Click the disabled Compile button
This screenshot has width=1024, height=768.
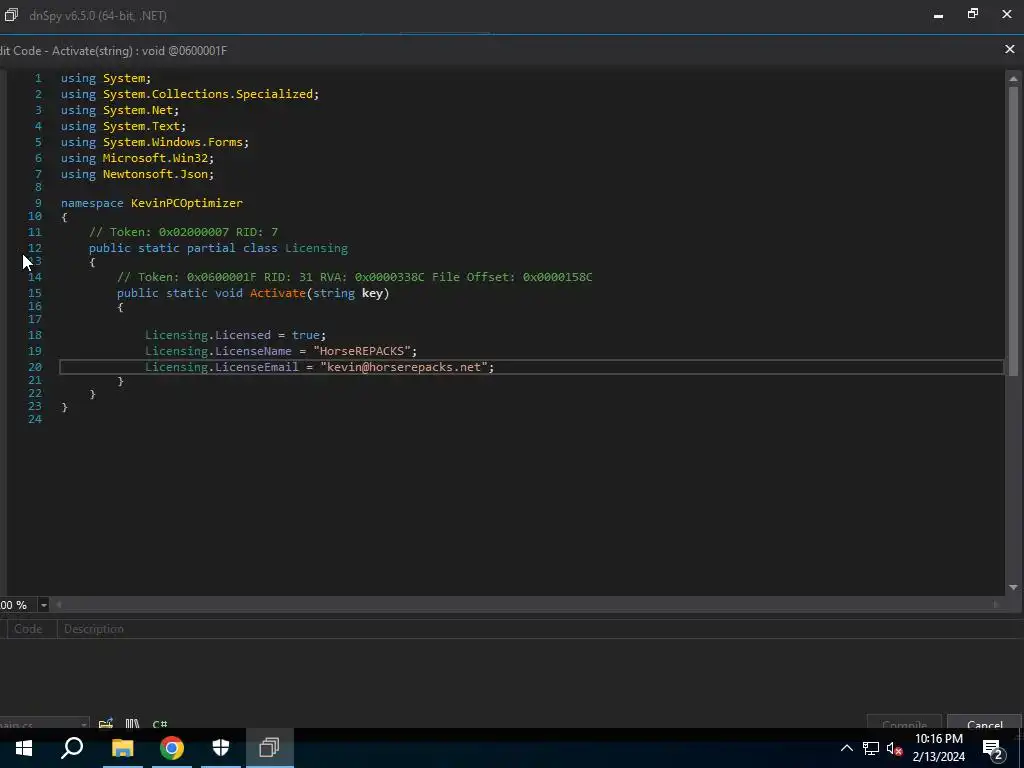point(904,723)
